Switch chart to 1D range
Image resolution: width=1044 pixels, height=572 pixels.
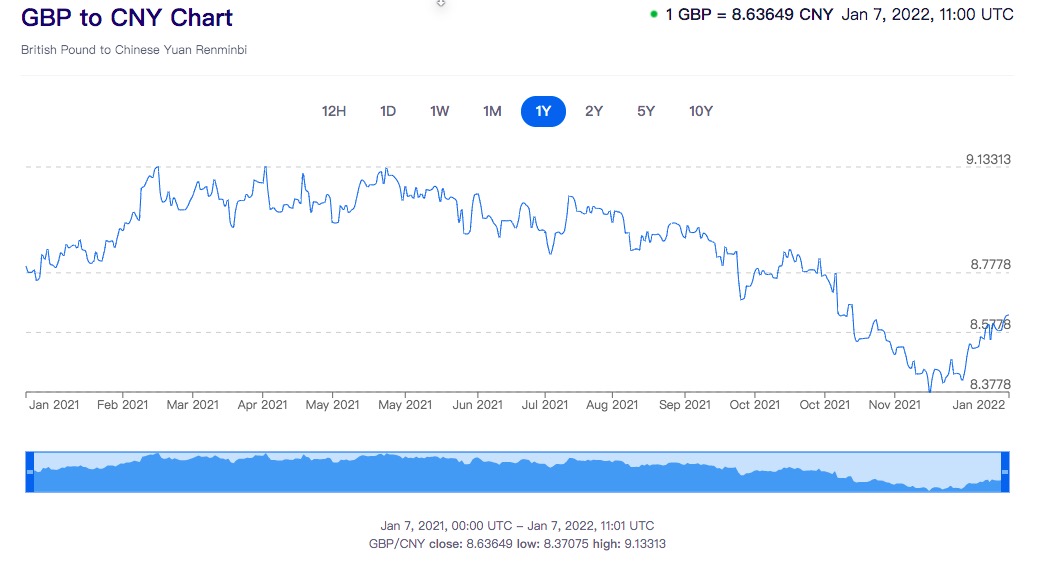[388, 111]
